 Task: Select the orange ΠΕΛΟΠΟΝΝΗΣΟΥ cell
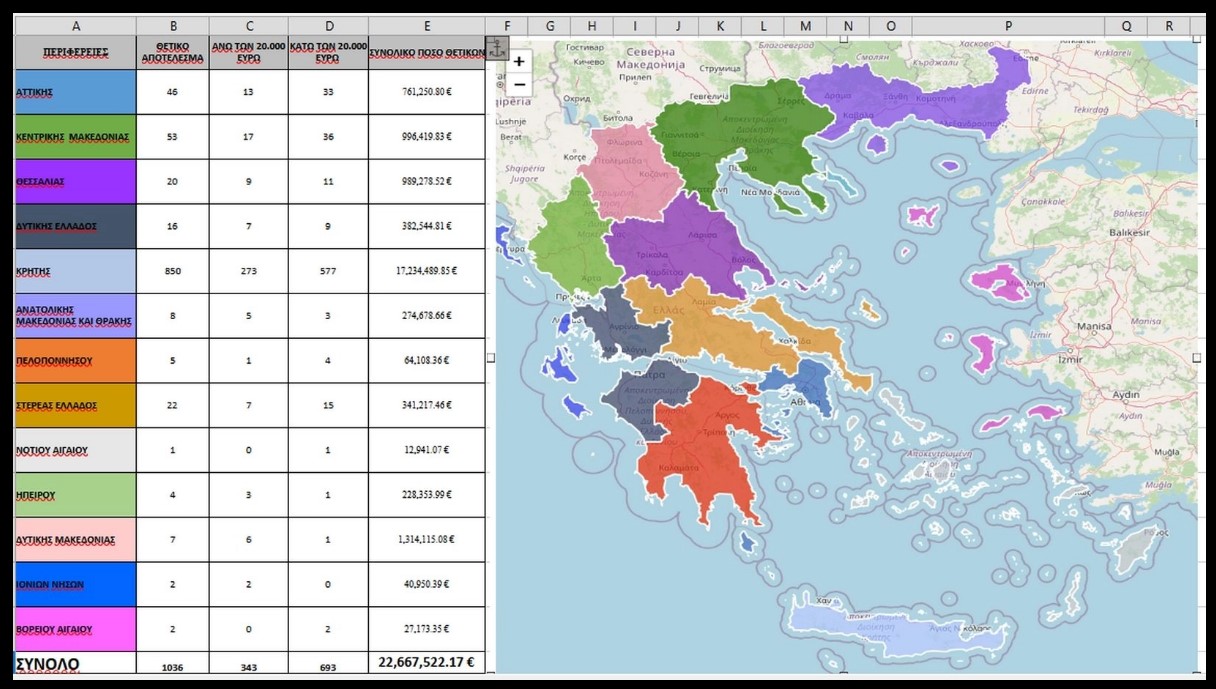[x=76, y=360]
